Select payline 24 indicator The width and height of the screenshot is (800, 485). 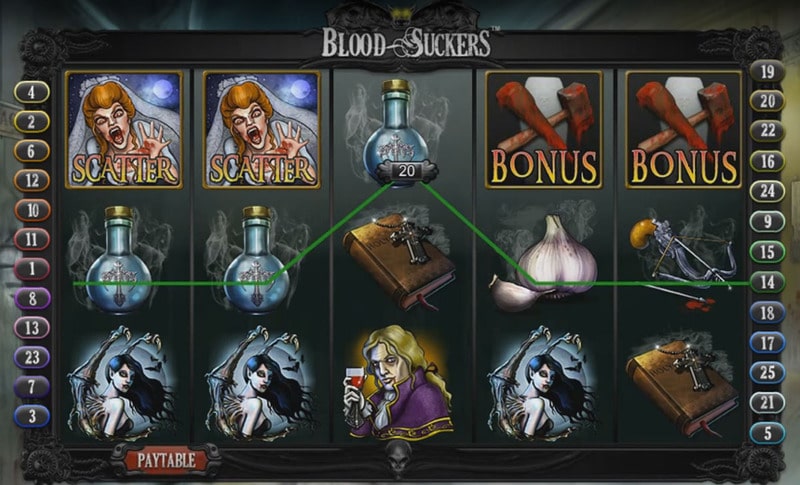767,191
